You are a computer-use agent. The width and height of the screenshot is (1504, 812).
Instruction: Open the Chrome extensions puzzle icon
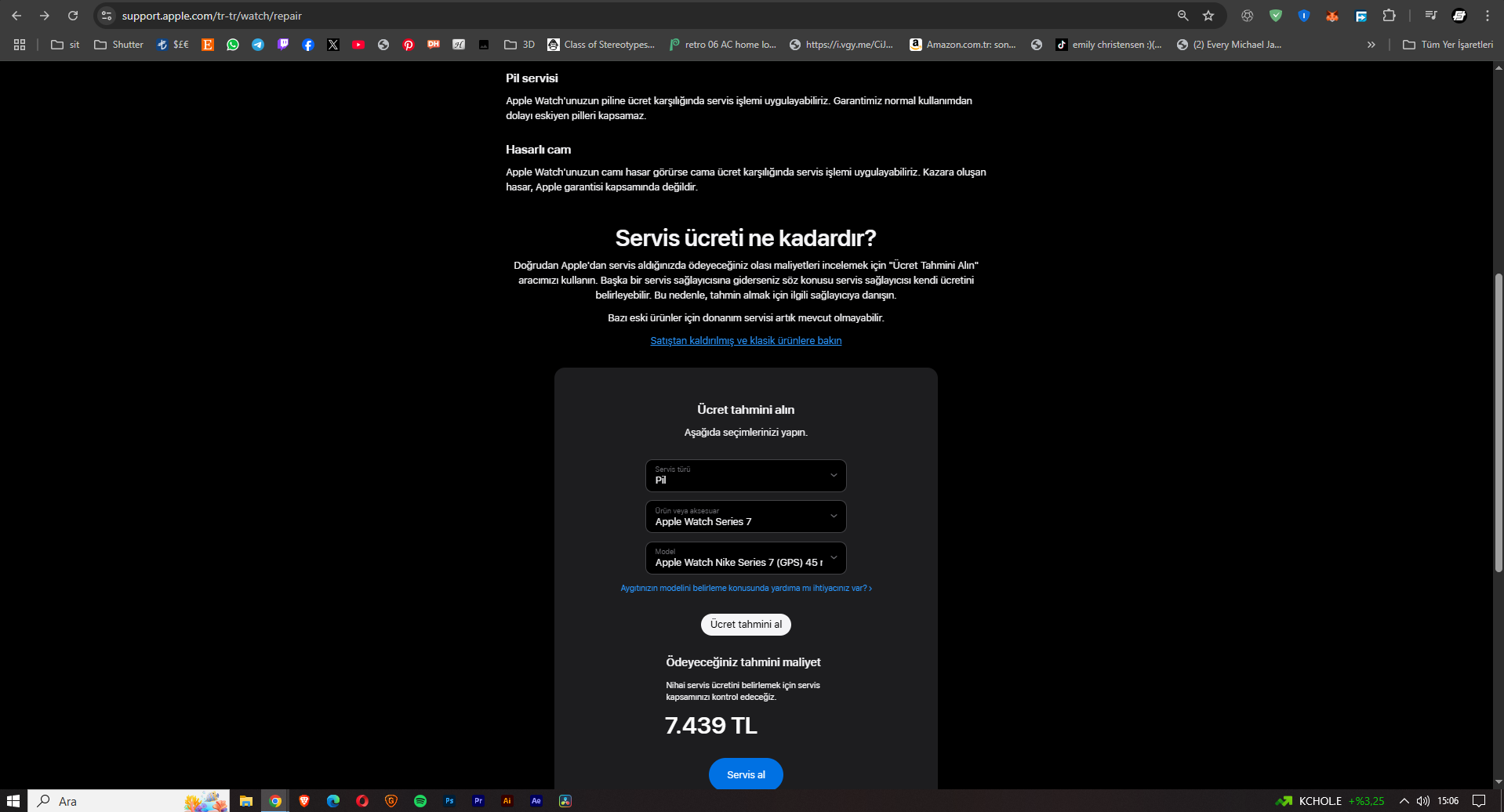click(1389, 16)
